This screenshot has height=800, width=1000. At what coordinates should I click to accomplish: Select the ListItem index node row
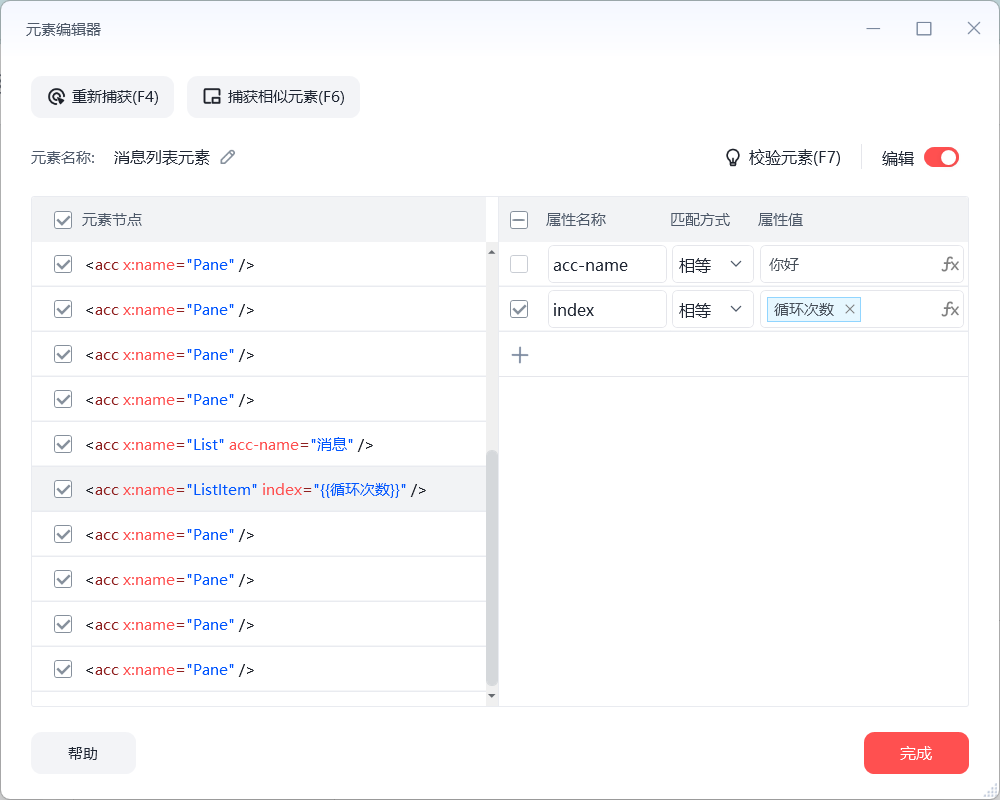pyautogui.click(x=256, y=490)
